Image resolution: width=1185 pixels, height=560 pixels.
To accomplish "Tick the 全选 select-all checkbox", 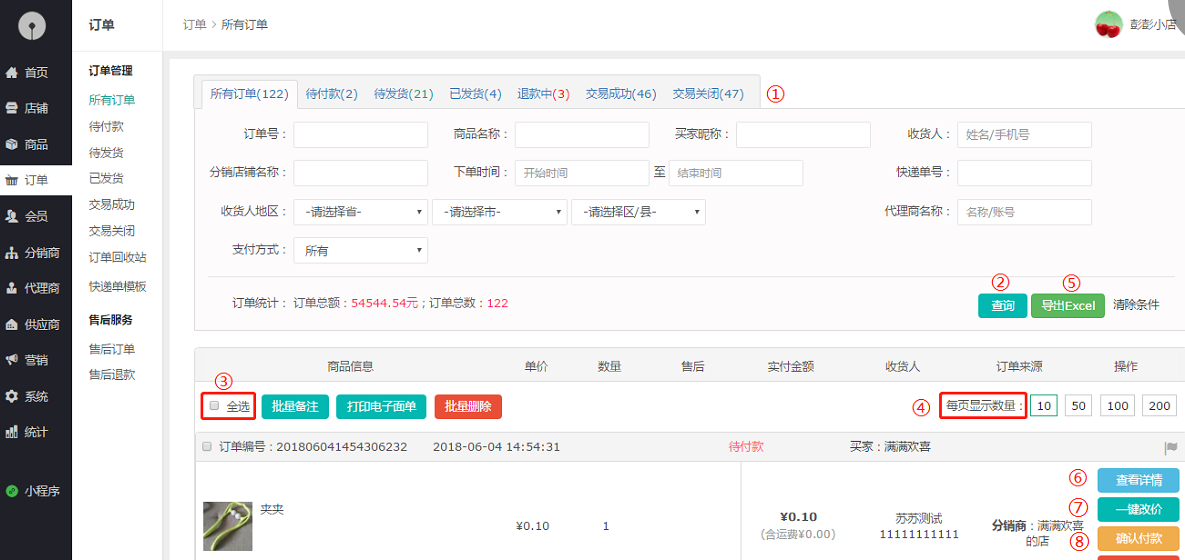I will 214,406.
